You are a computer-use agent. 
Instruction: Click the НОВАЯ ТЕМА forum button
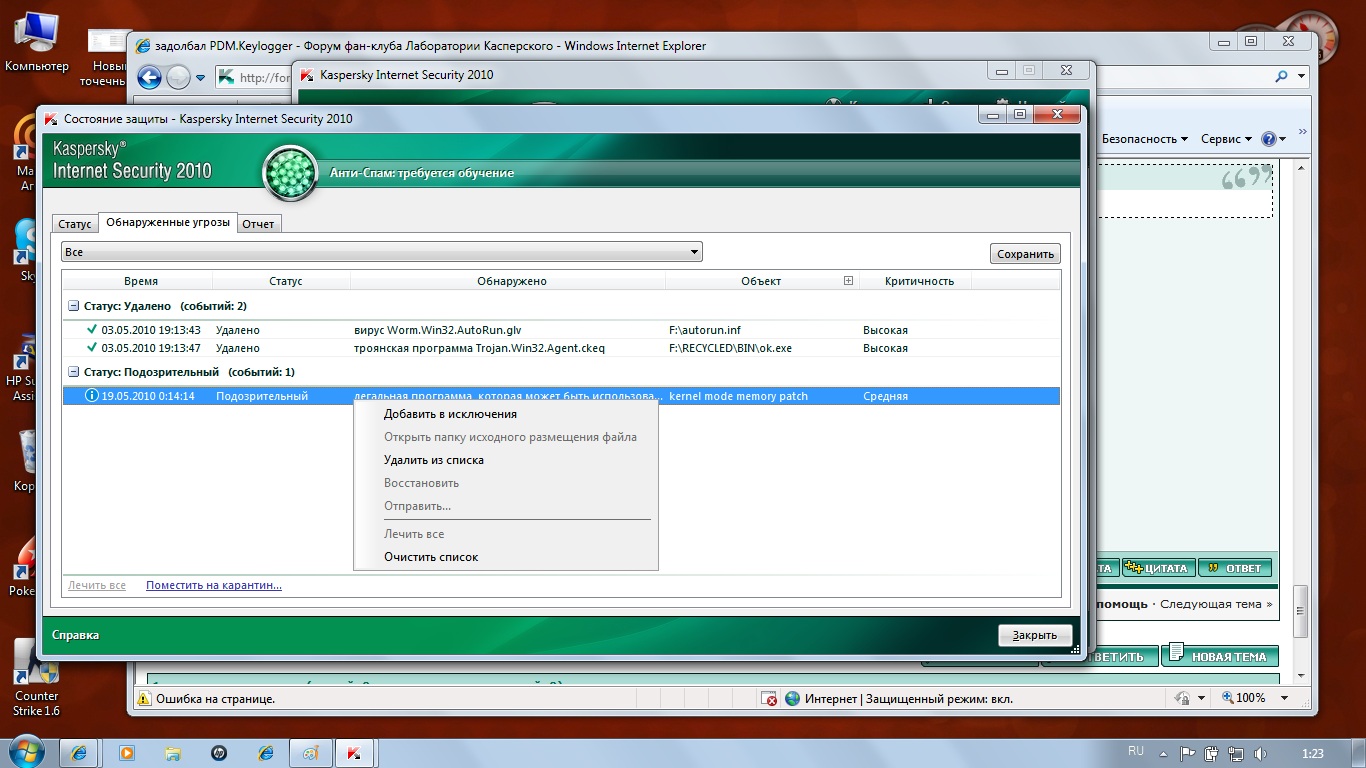1220,656
